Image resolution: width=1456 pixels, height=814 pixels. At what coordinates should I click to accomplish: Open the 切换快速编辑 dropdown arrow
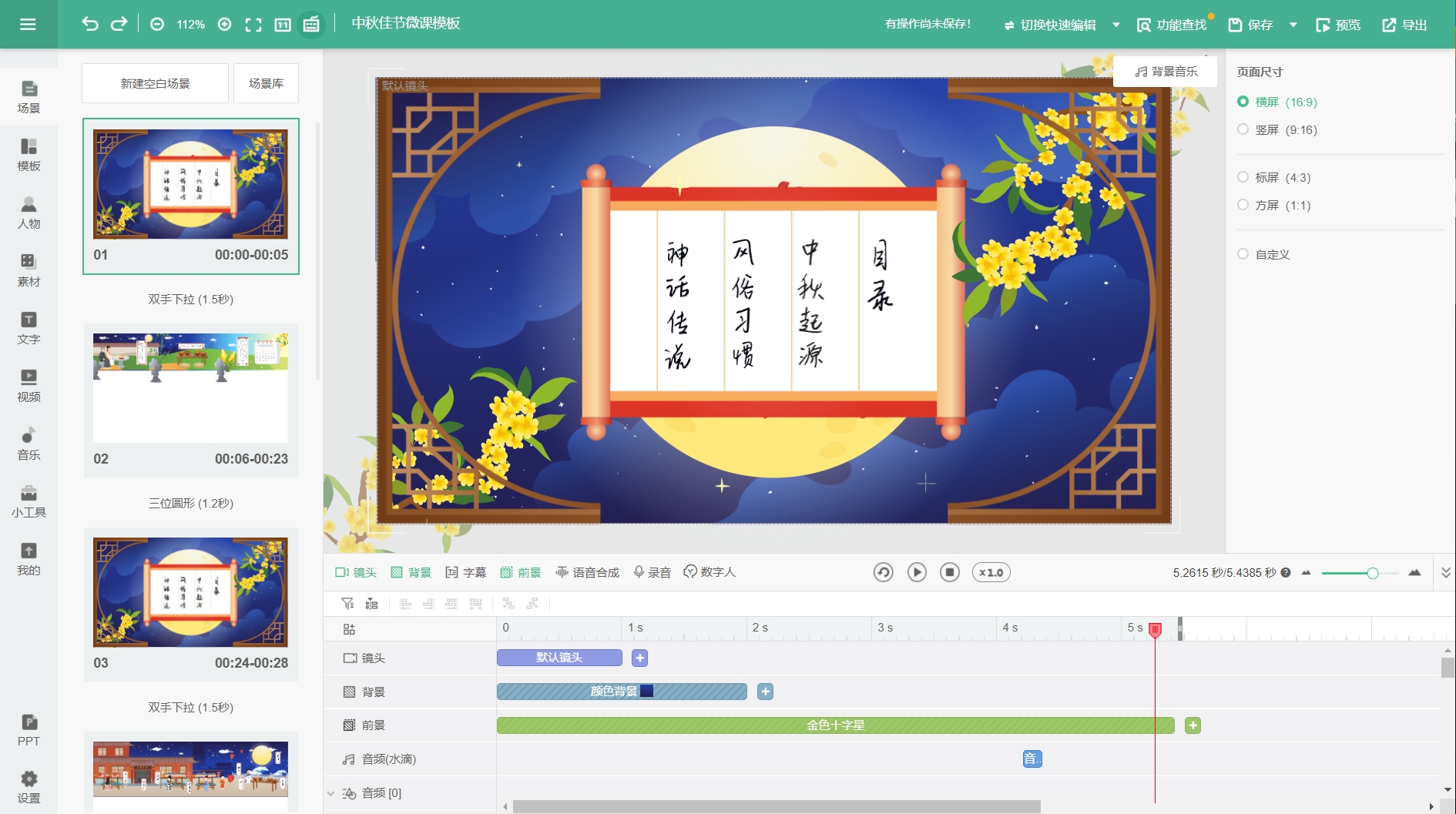(x=1116, y=25)
